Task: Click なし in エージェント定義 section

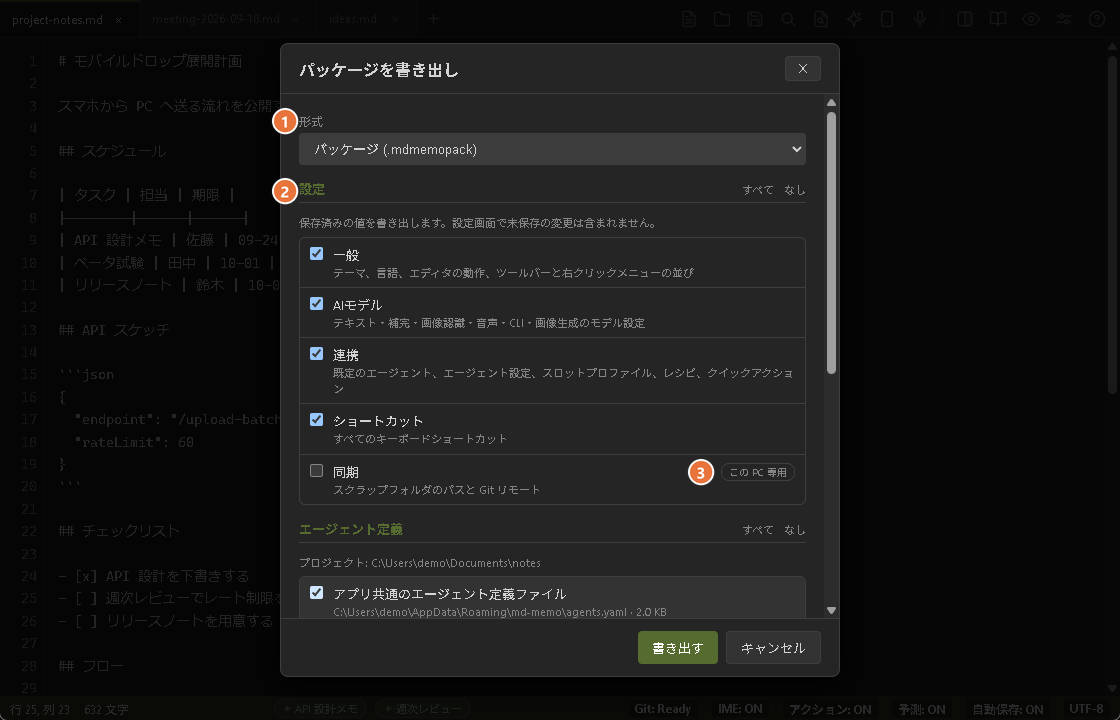Action: 795,530
